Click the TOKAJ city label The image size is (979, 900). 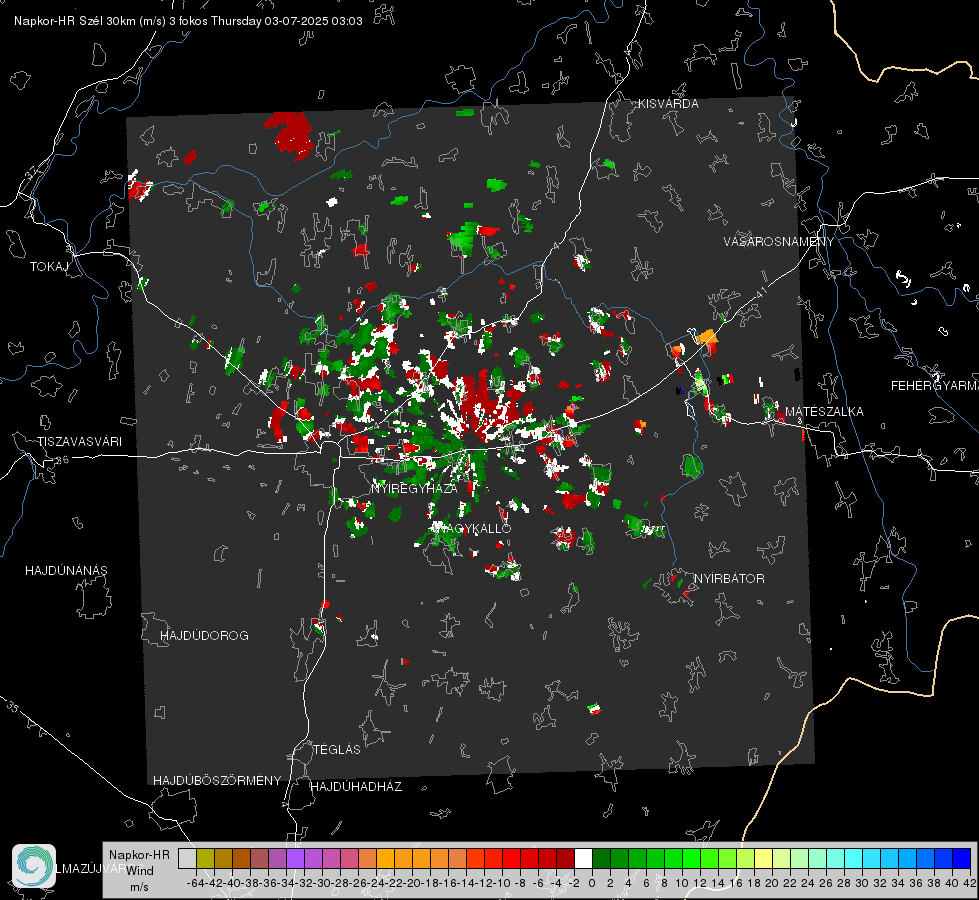pos(49,267)
